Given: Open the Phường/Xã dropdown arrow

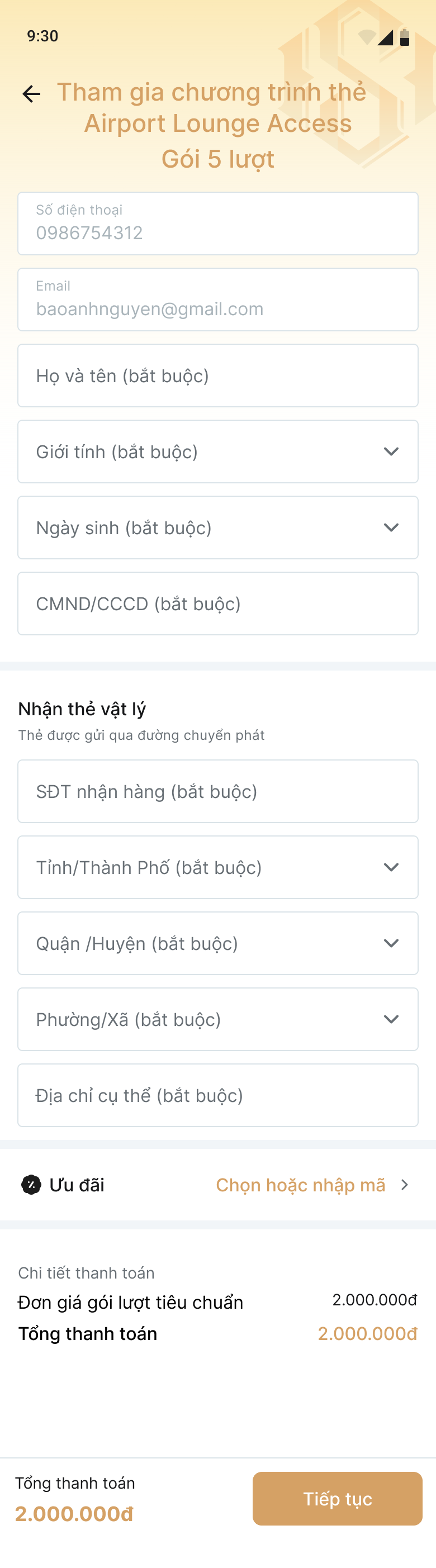Looking at the screenshot, I should pos(391,1019).
